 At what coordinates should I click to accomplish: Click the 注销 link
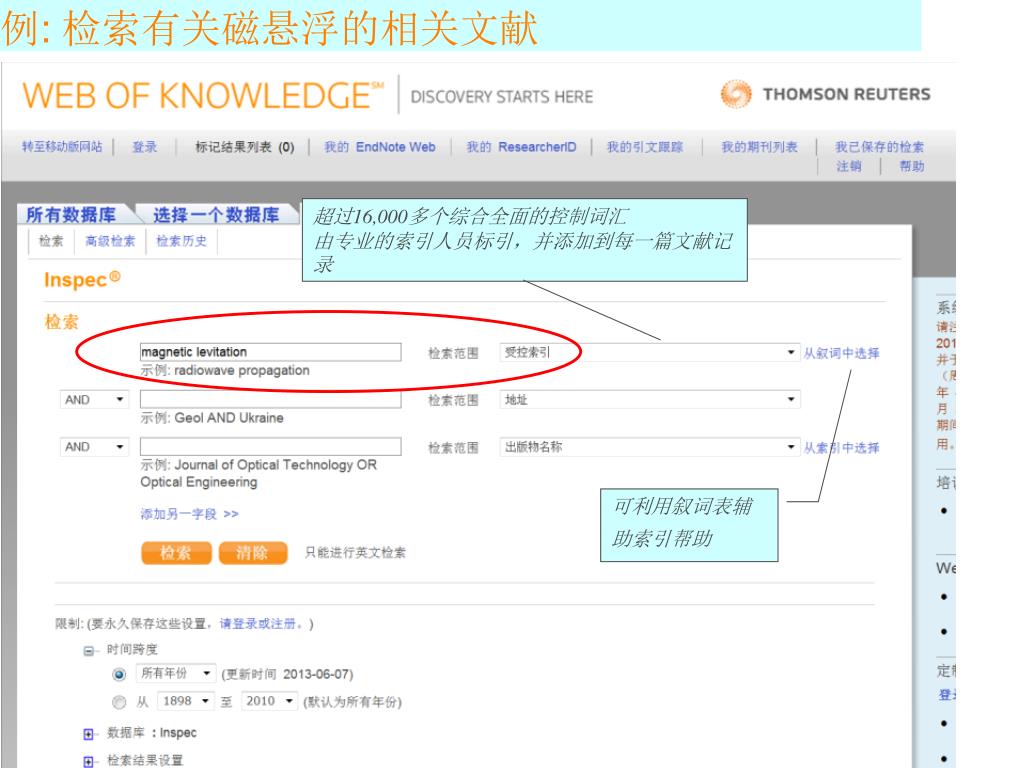point(849,167)
